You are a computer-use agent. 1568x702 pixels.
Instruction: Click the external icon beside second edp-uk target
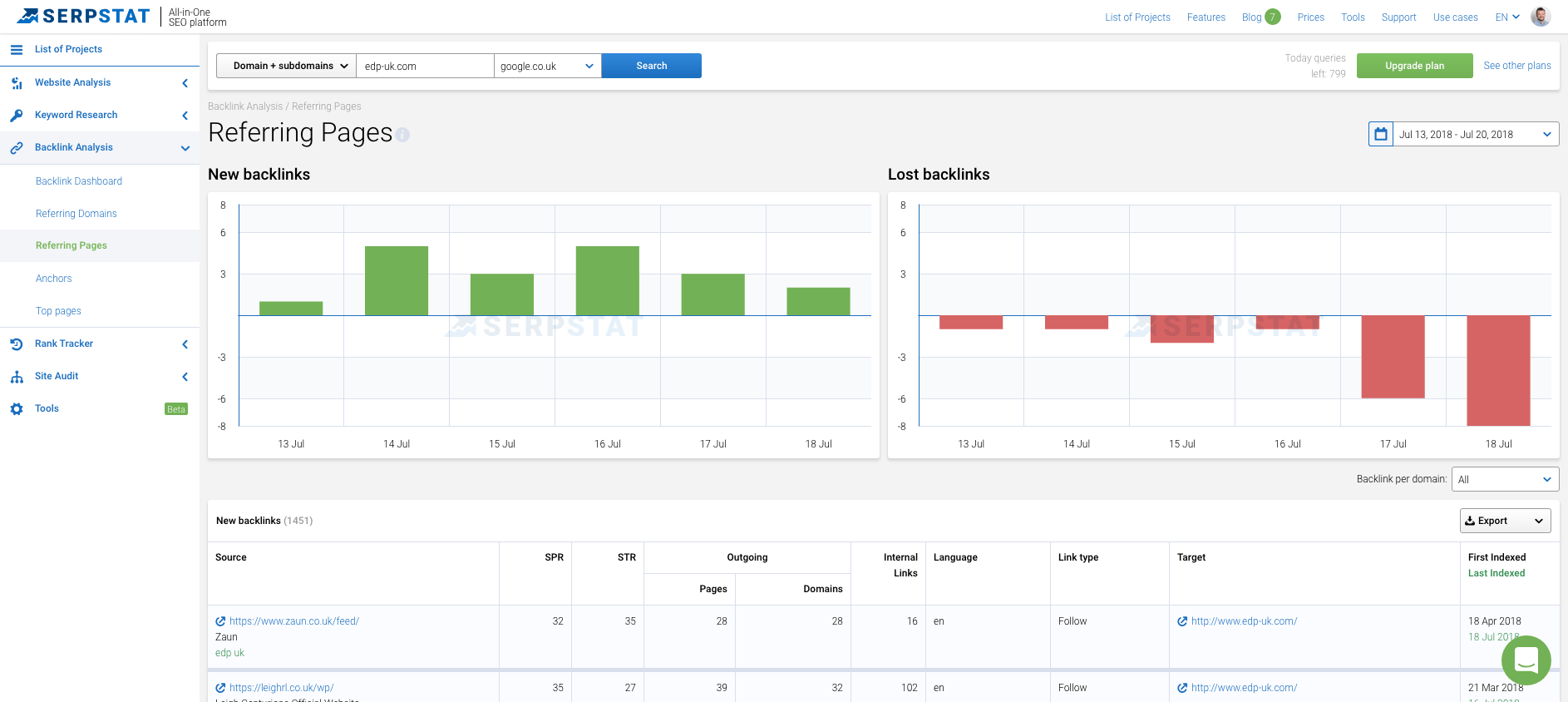(1182, 688)
